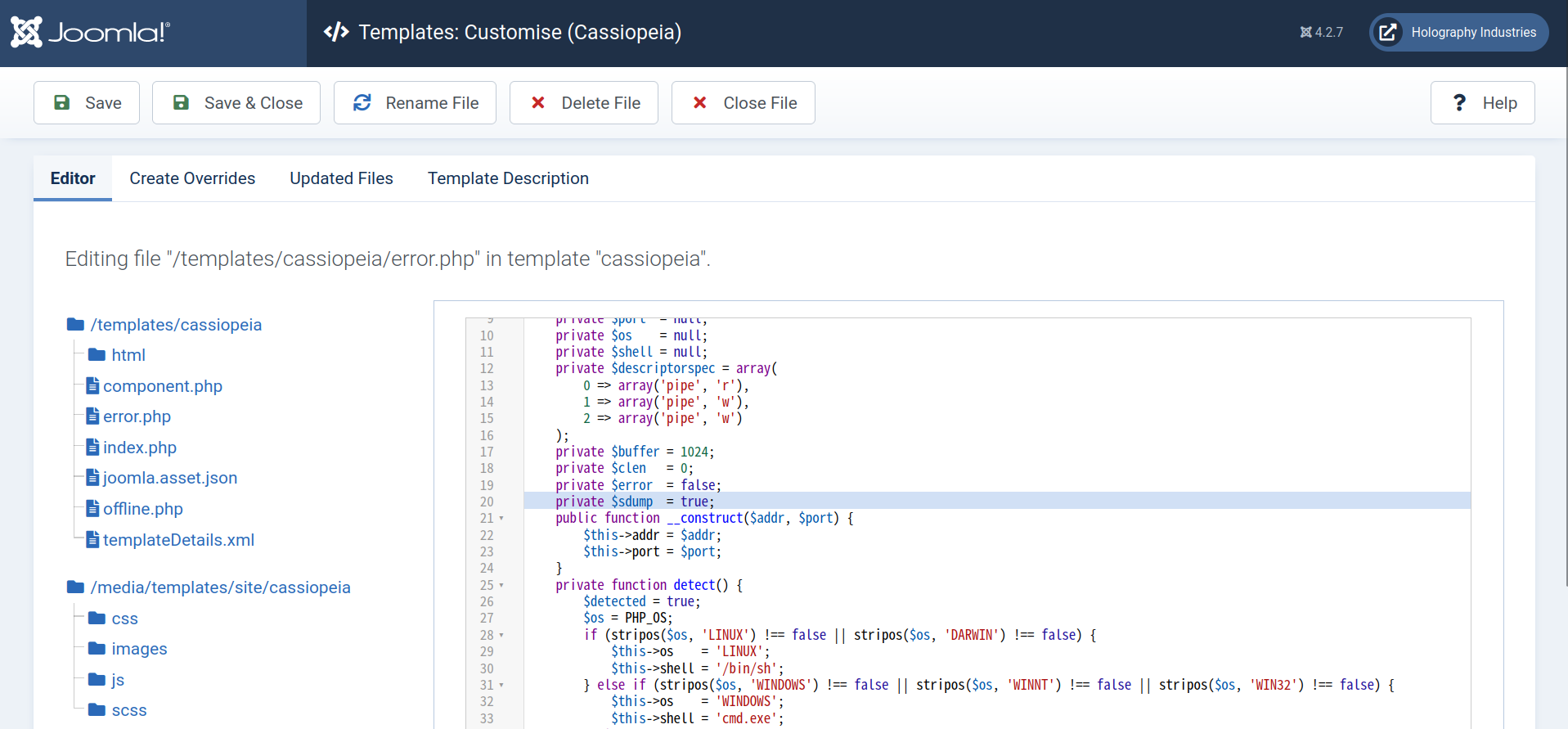Expand the css folder

click(x=124, y=619)
